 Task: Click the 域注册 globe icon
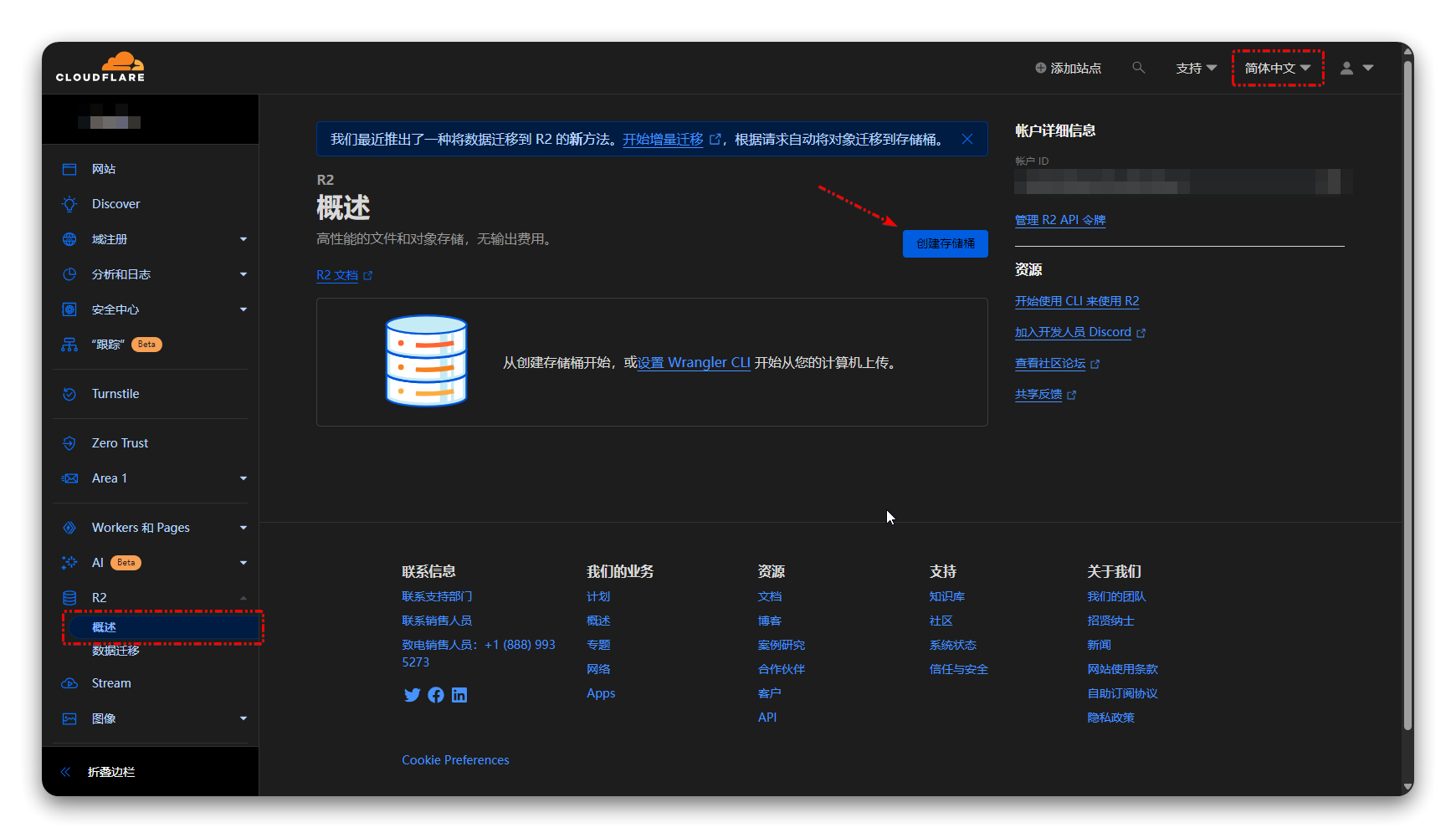tap(69, 239)
